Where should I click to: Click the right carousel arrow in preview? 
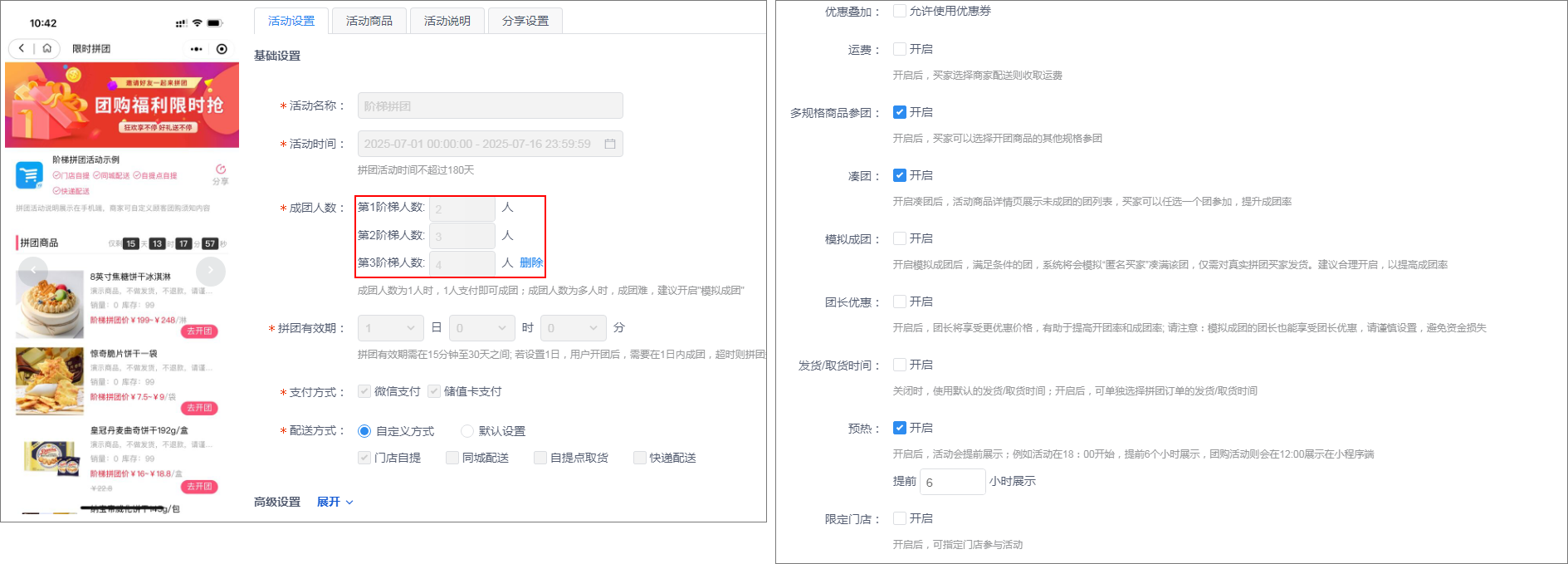tap(211, 271)
